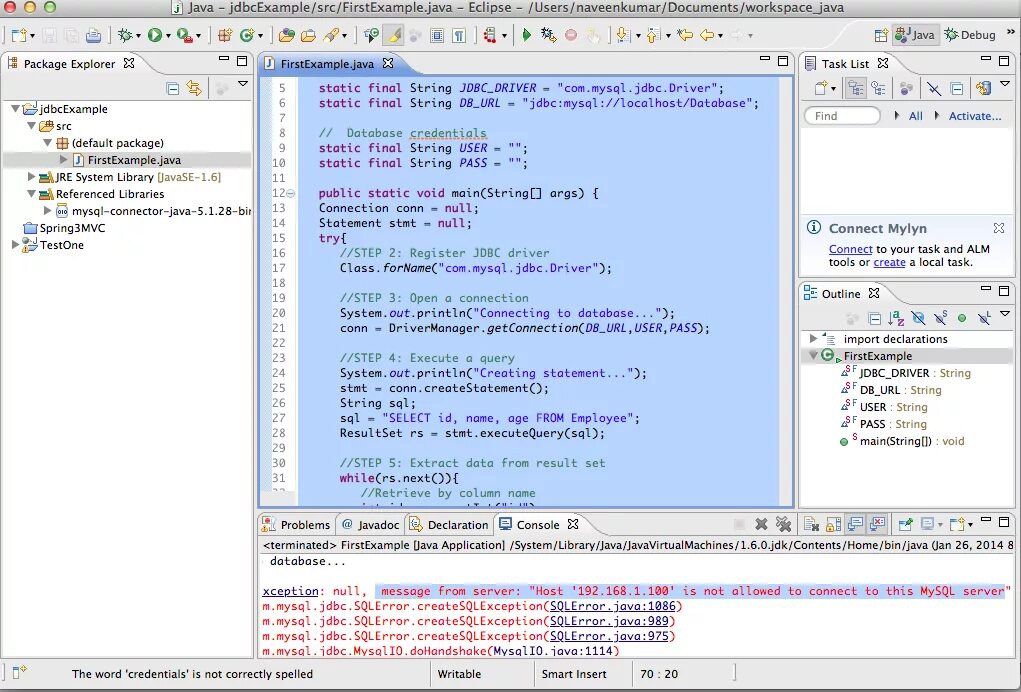Screen dimensions: 1021x692
Task: Toggle Hide Non-Public Members green dot
Action: point(962,318)
